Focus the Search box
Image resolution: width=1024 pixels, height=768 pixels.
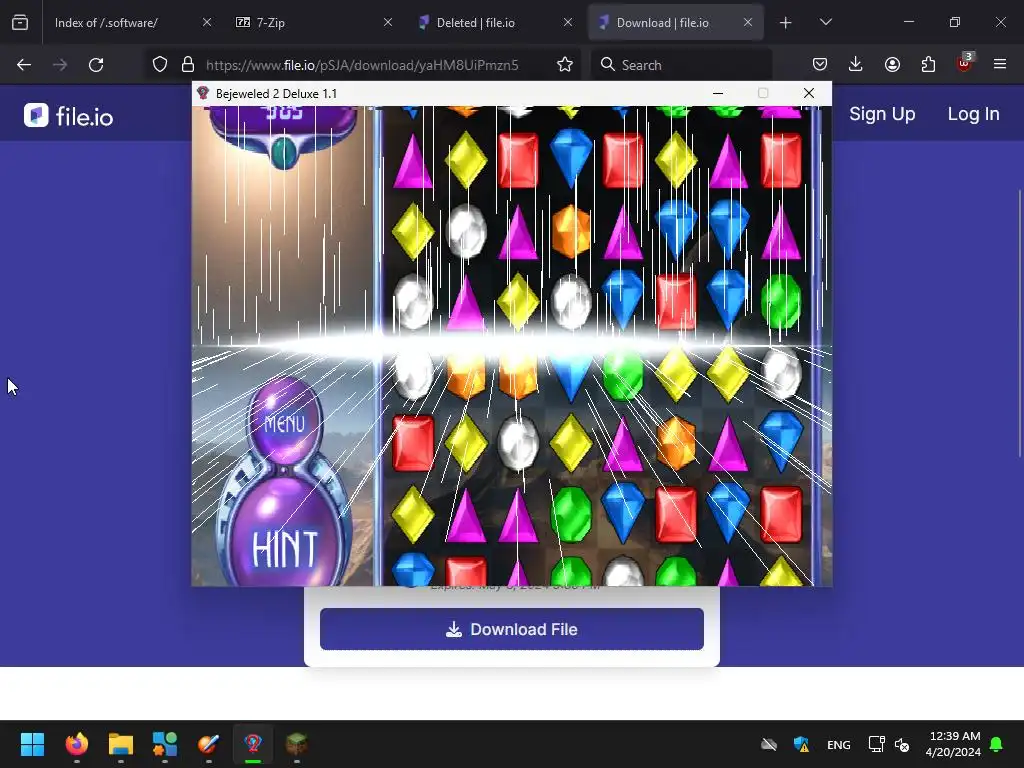tap(682, 65)
